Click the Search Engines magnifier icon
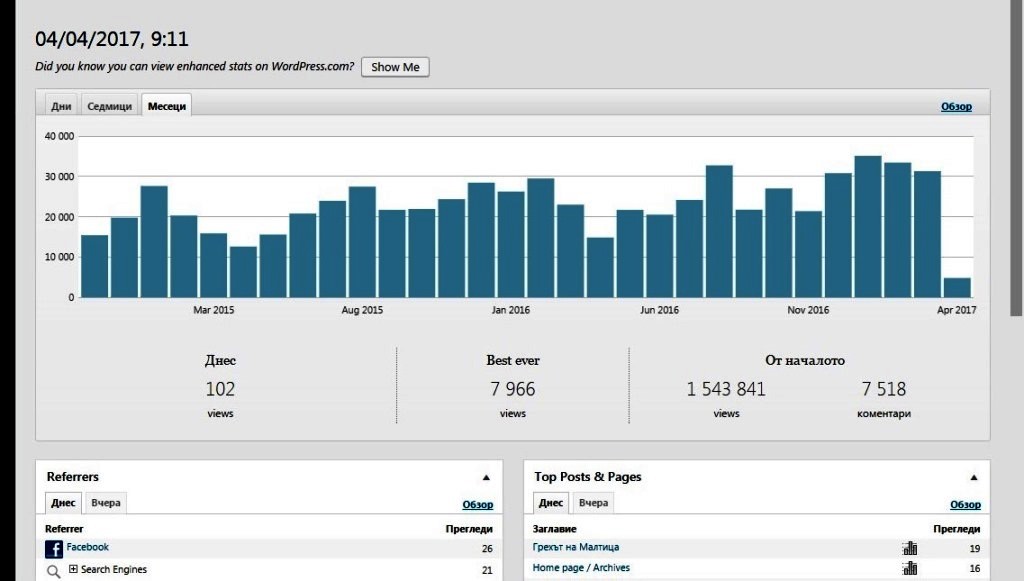 click(54, 572)
